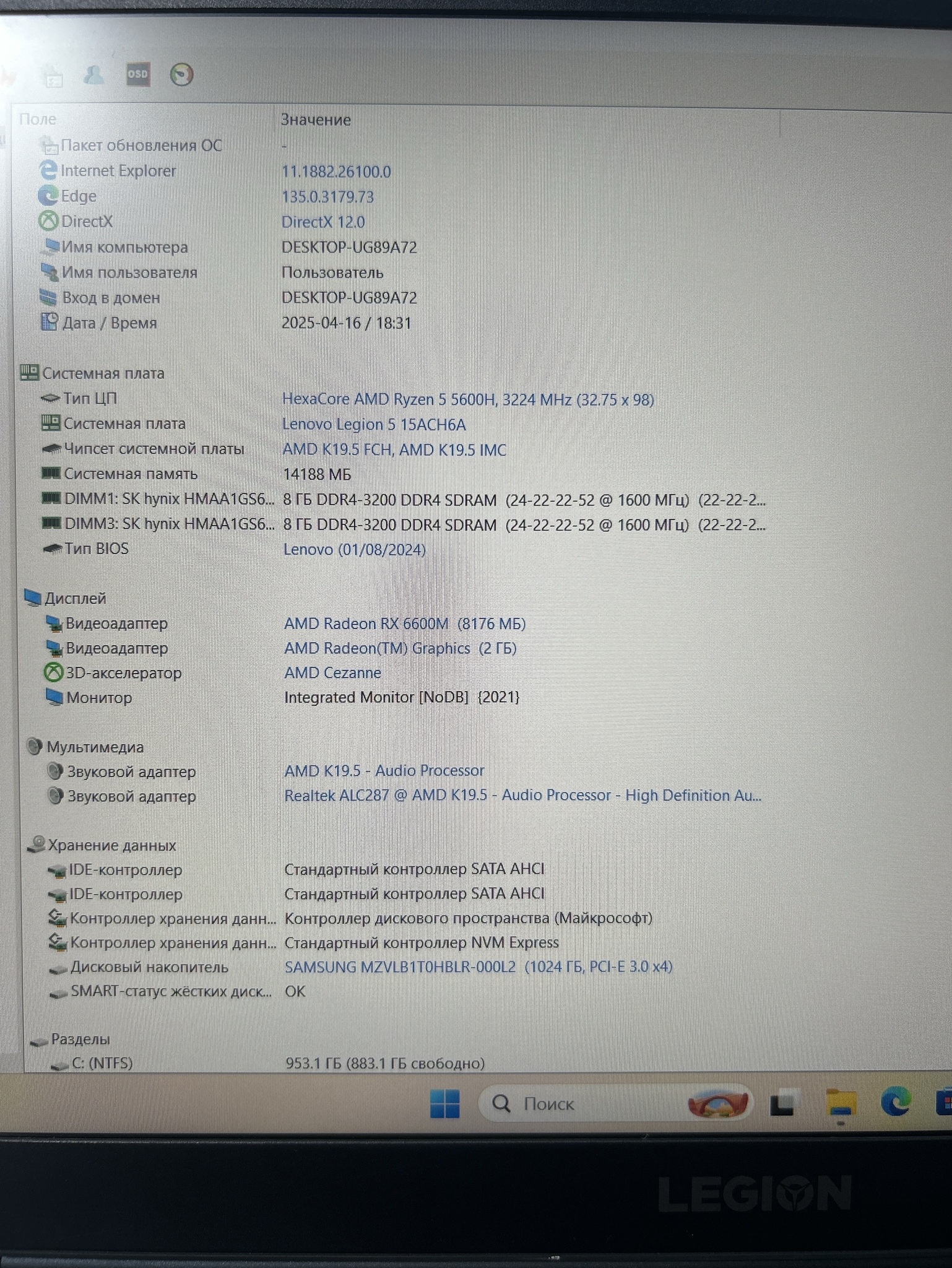Click the chipset icon beside Чипсет системной платы
The height and width of the screenshot is (1268, 952).
click(51, 448)
